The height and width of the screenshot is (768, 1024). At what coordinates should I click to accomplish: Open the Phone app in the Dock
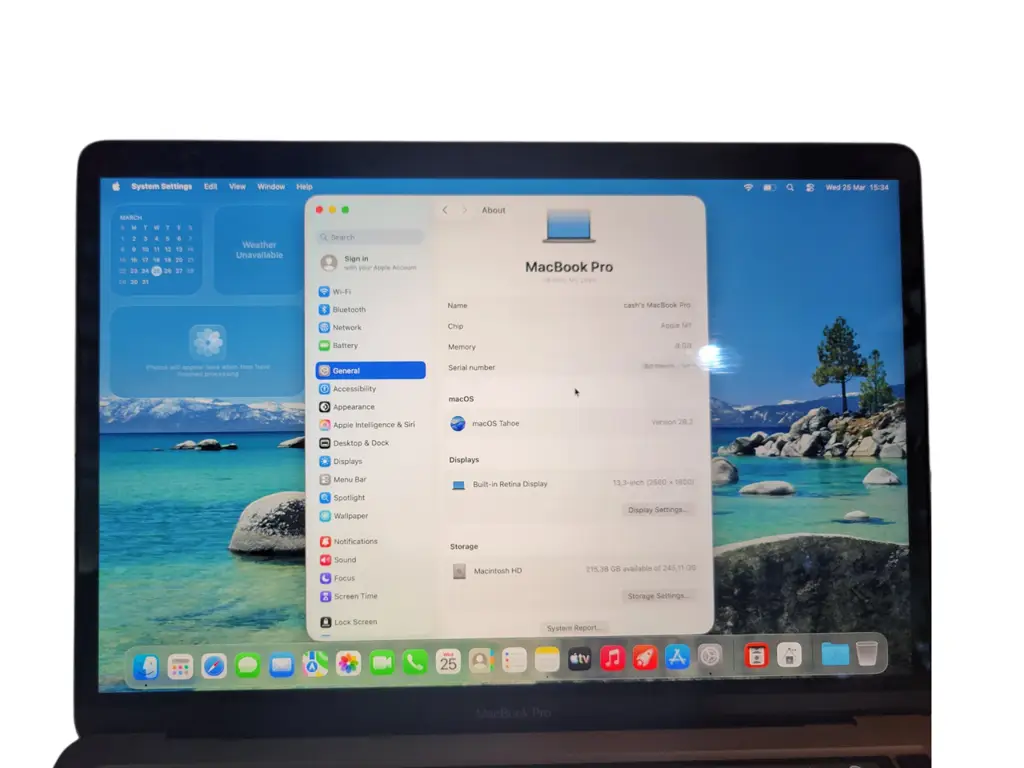point(415,662)
